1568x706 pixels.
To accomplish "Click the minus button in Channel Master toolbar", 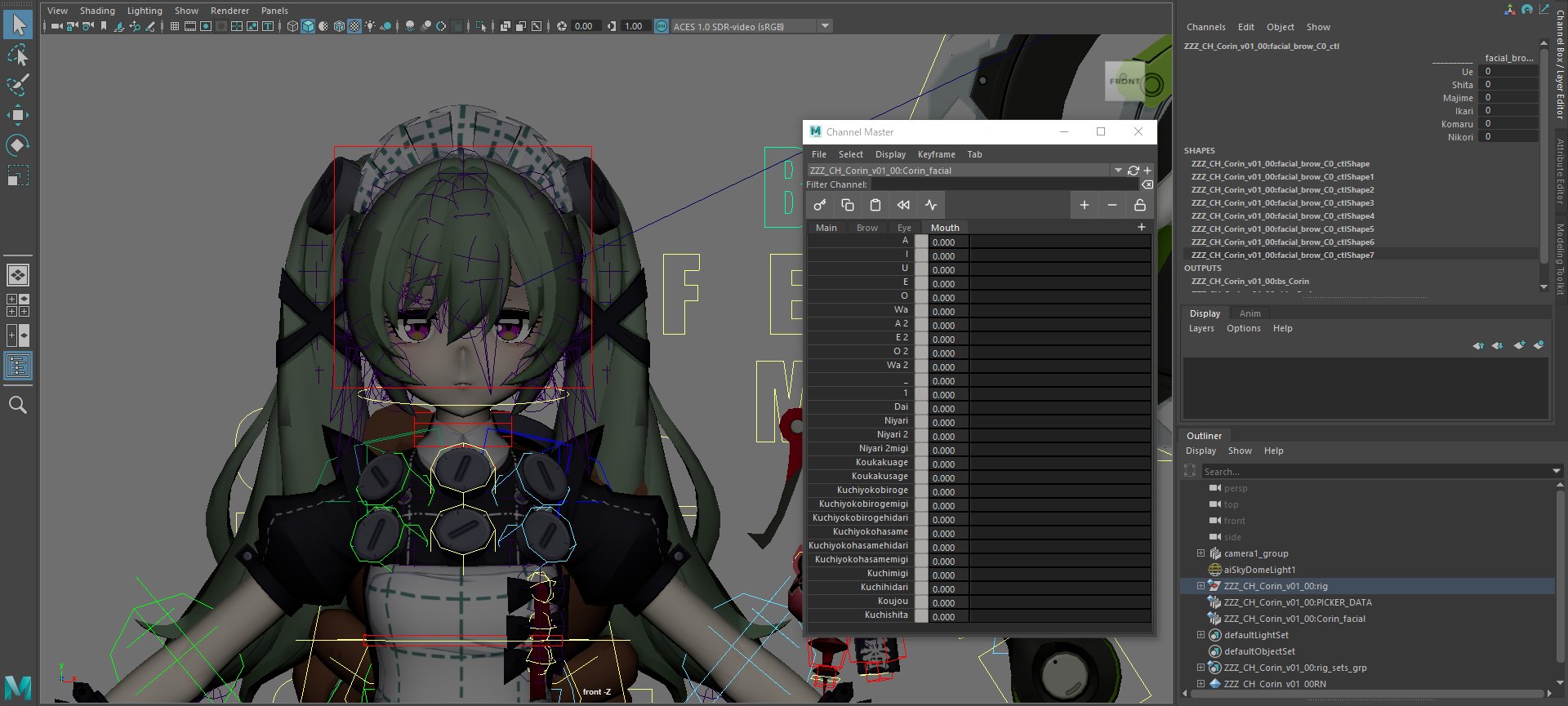I will click(x=1112, y=205).
